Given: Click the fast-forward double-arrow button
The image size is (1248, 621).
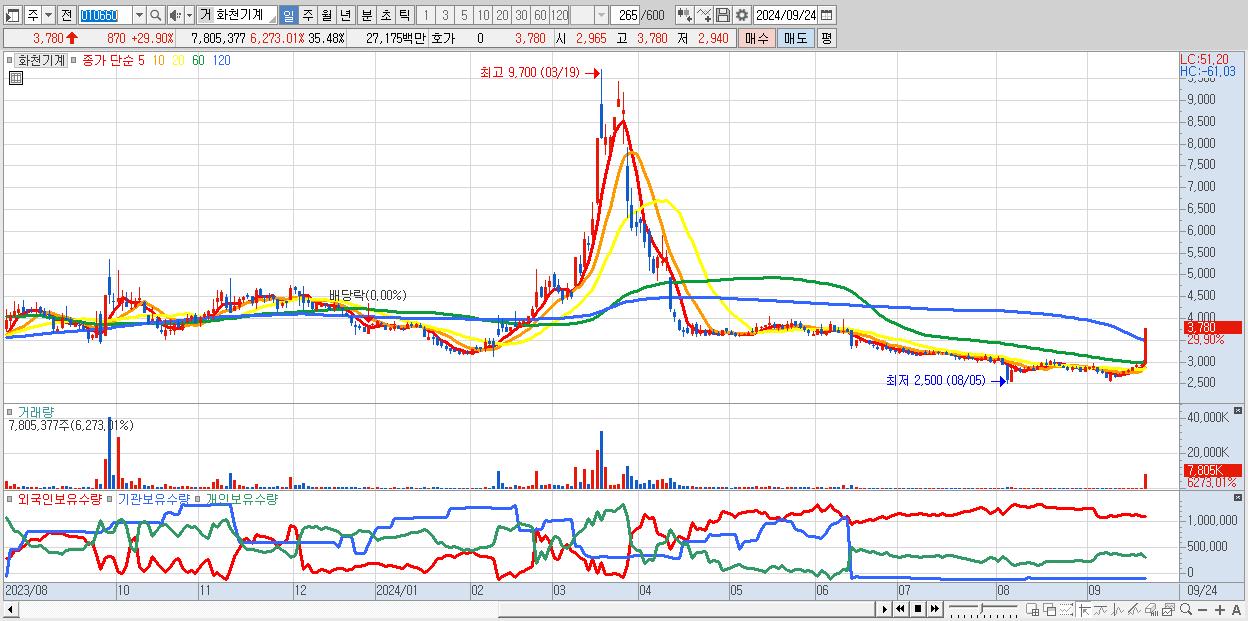Looking at the screenshot, I should coord(934,609).
